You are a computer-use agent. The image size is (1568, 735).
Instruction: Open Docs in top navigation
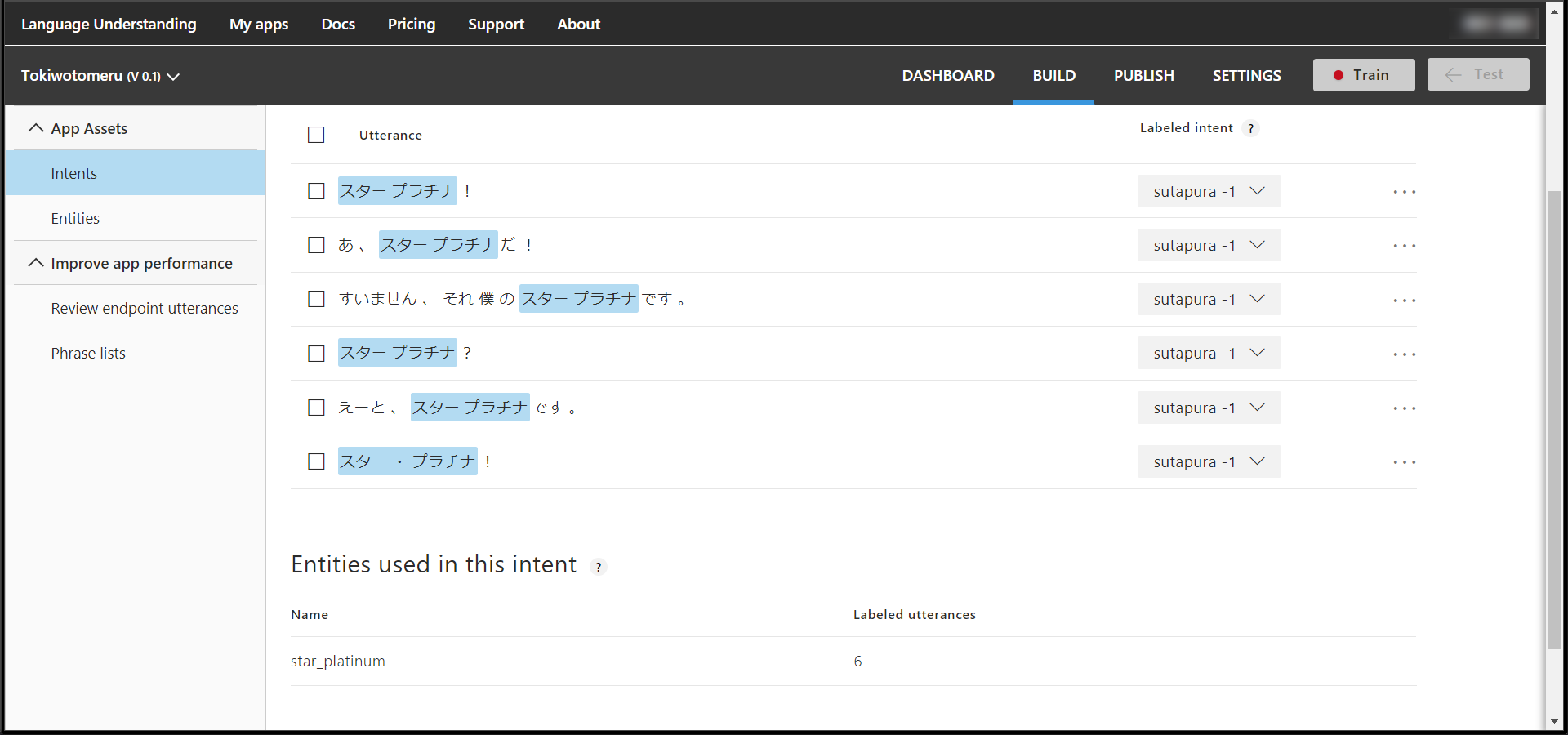click(x=338, y=24)
